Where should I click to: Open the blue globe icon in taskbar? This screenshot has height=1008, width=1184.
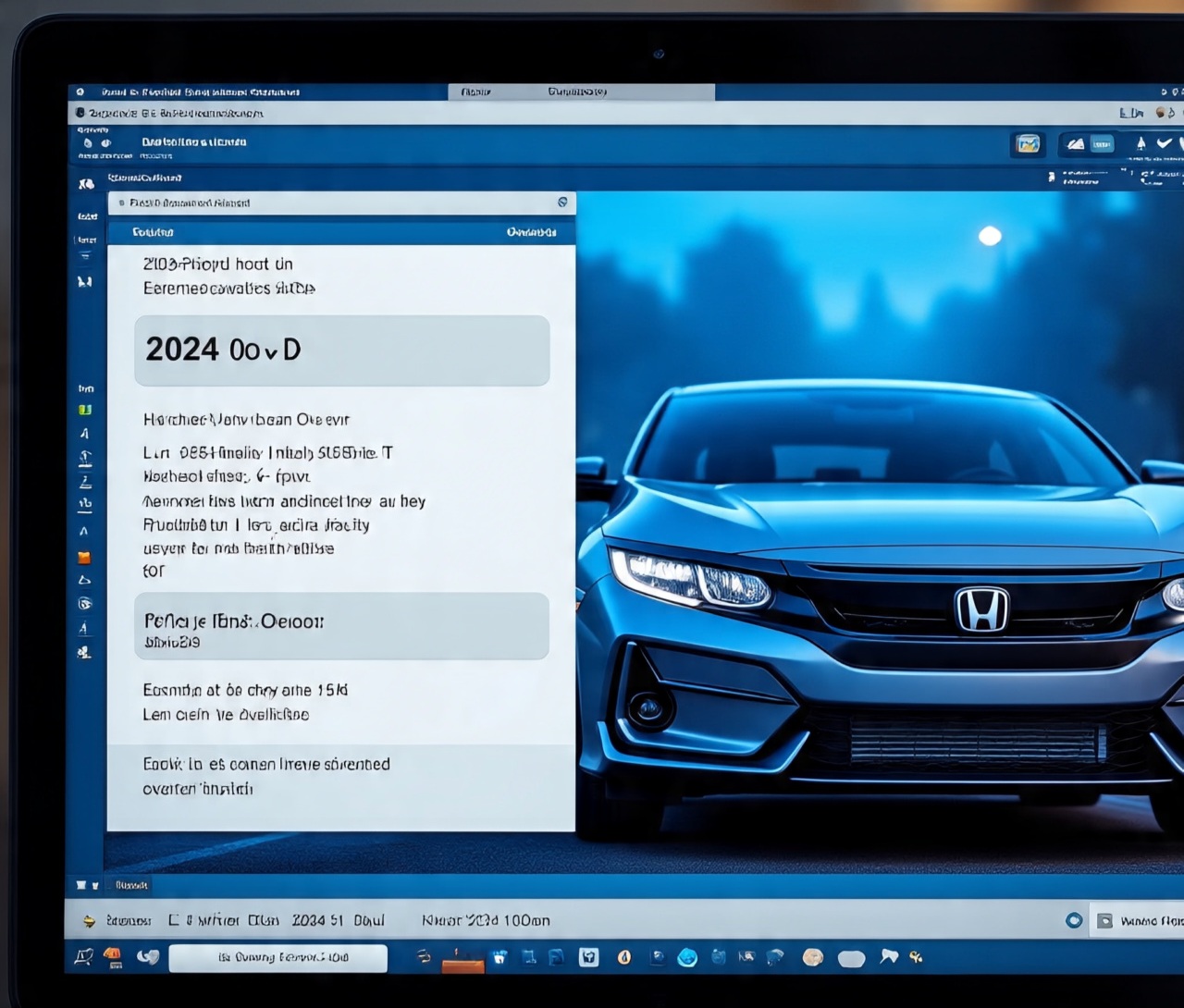pos(687,958)
